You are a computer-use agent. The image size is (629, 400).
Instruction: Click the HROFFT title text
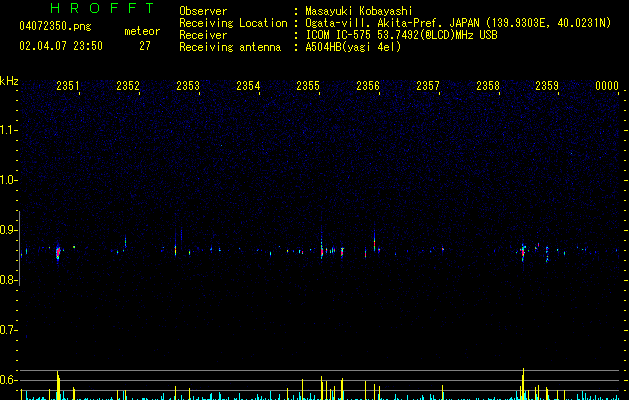[x=102, y=8]
